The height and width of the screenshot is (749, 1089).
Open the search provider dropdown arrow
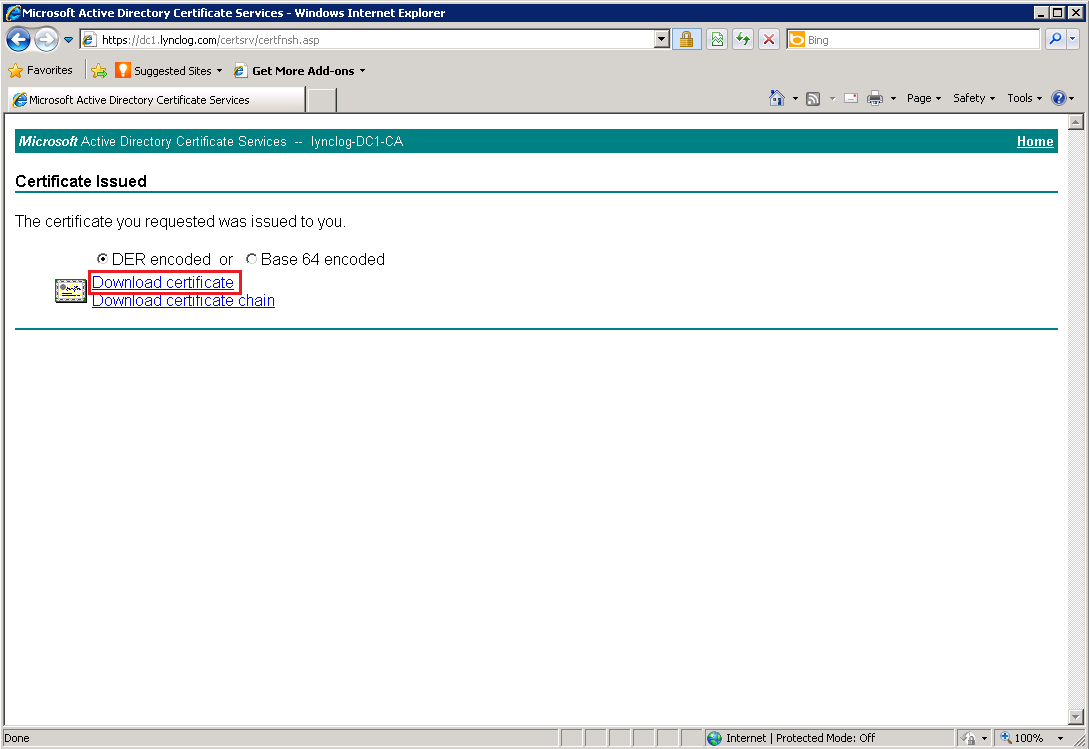[x=1073, y=40]
